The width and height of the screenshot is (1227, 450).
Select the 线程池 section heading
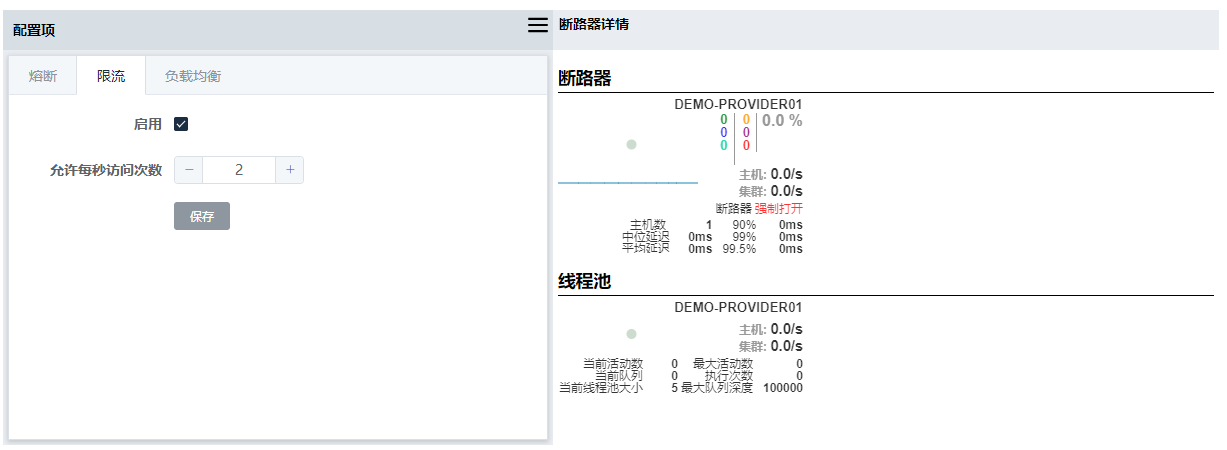[584, 282]
